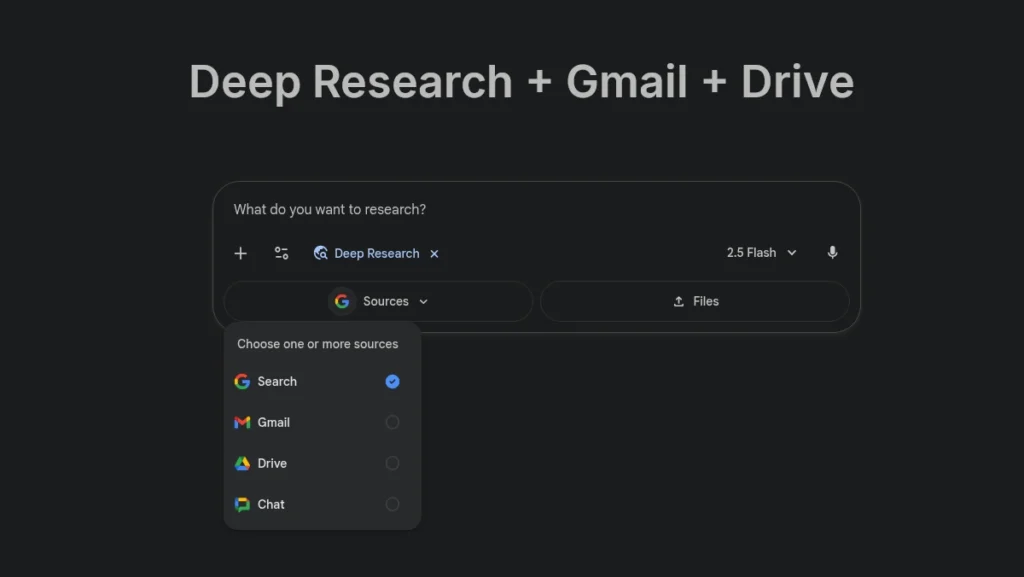The height and width of the screenshot is (577, 1024).
Task: Click the Deep Research sparkle icon
Action: [x=320, y=253]
